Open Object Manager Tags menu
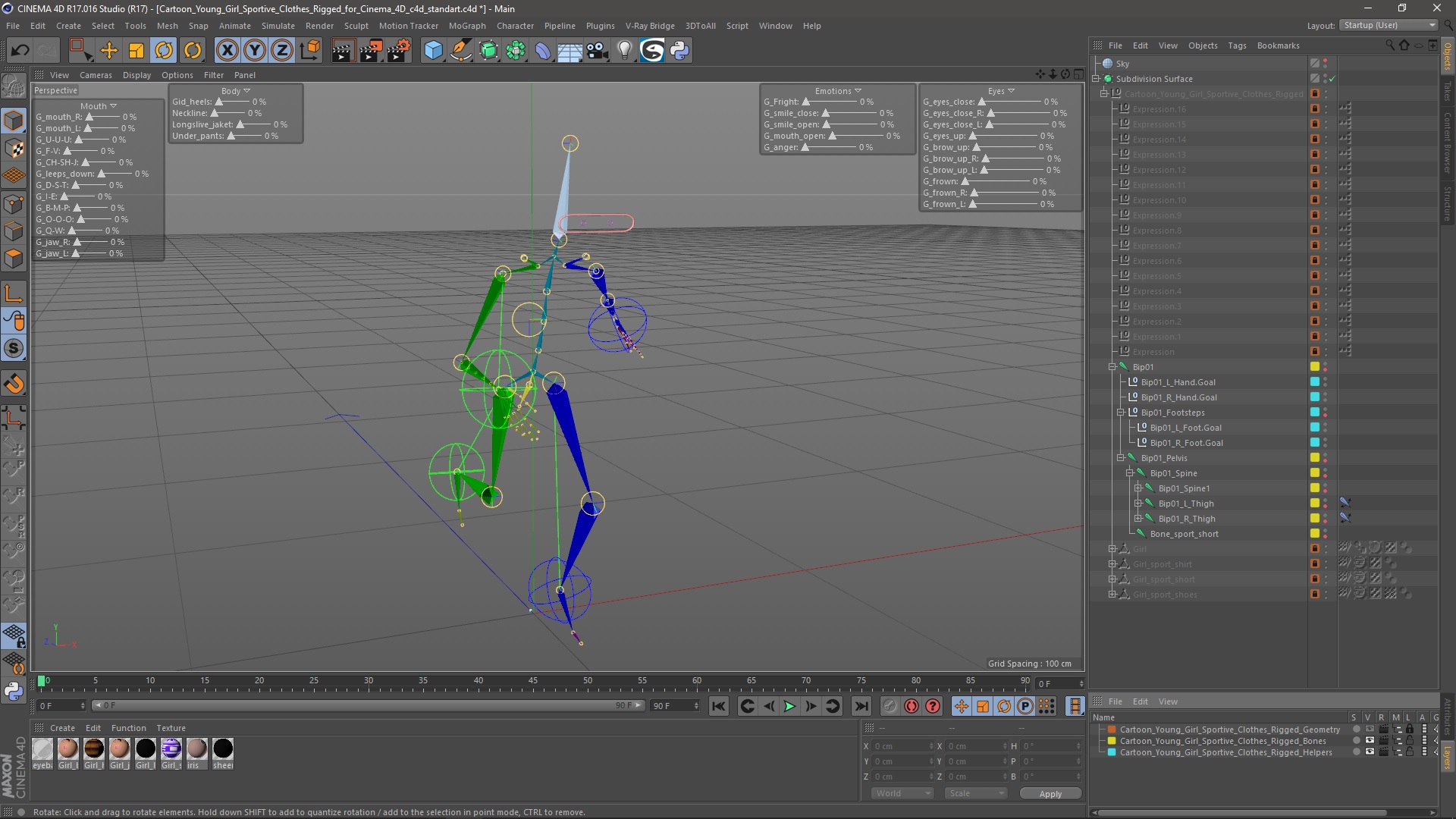Screen dimensions: 1456x819 1237,45
